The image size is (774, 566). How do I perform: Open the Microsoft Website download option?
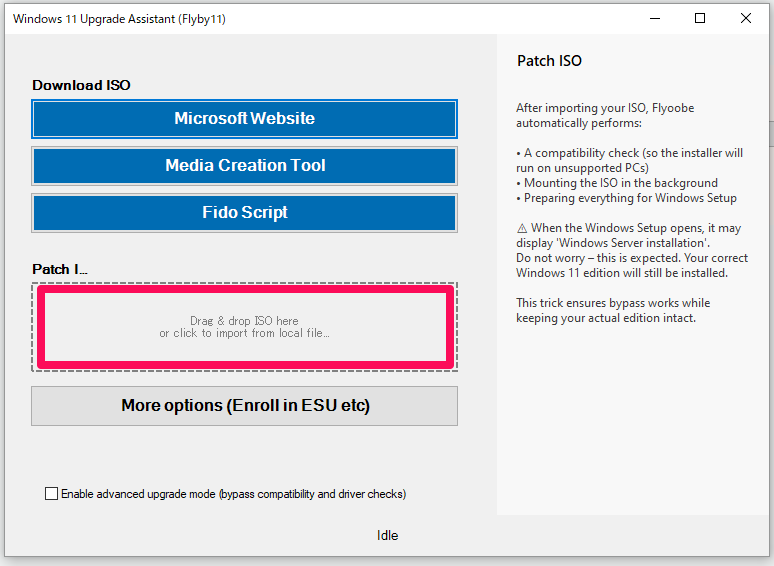click(245, 118)
